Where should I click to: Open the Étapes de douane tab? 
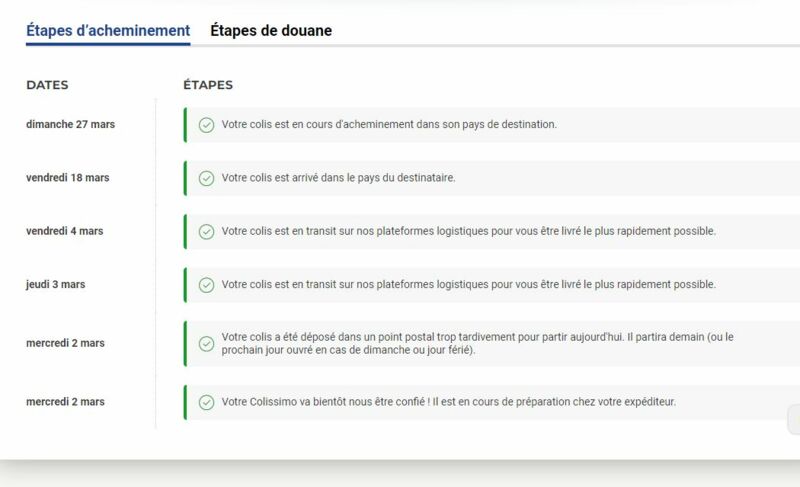click(x=271, y=31)
